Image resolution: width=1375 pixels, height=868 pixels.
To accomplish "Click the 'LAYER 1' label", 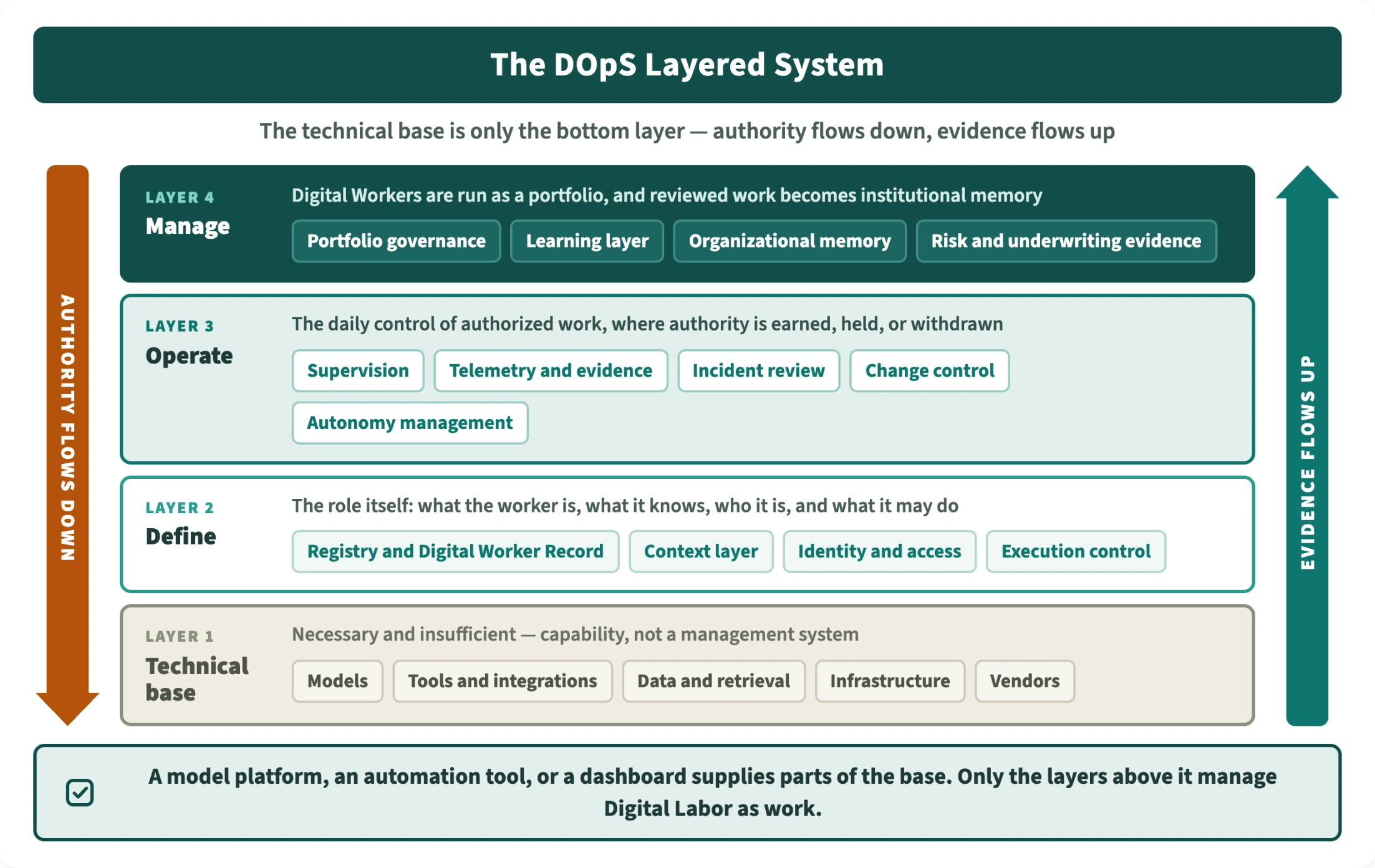I will pos(180,637).
